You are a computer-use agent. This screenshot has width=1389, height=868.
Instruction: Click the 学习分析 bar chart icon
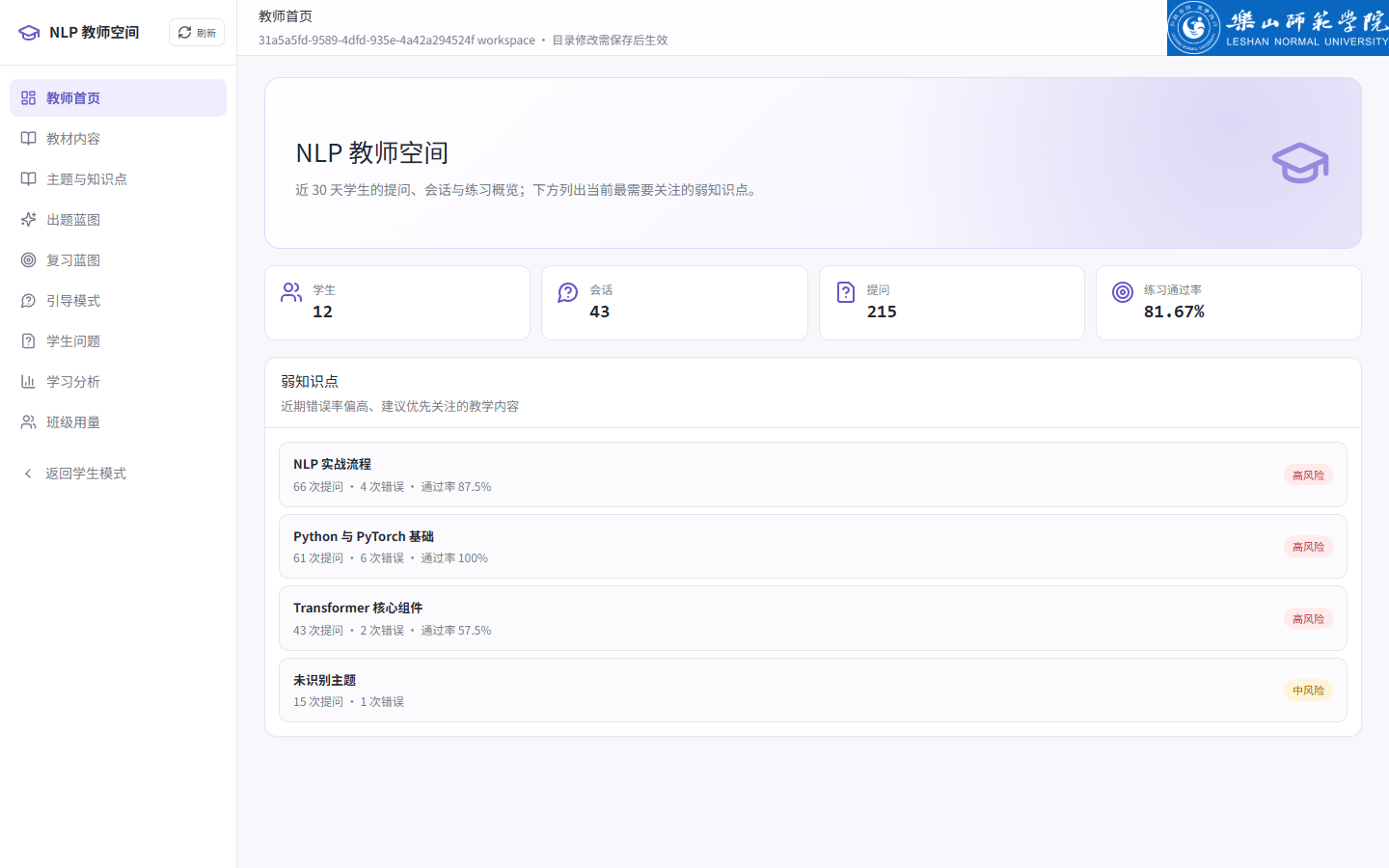(29, 382)
